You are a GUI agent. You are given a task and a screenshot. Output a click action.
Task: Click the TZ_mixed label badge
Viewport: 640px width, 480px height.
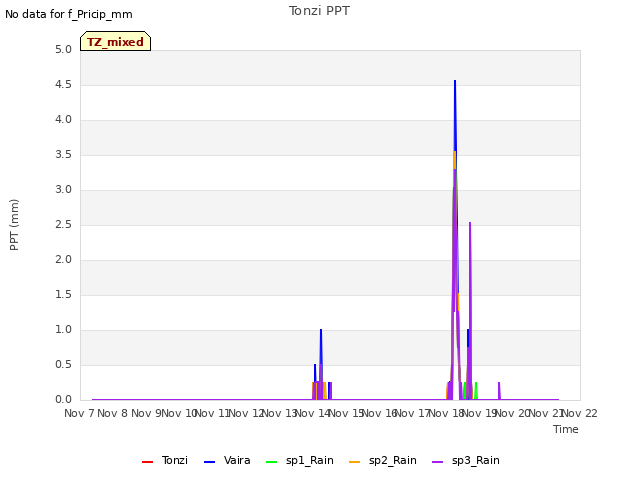[116, 41]
